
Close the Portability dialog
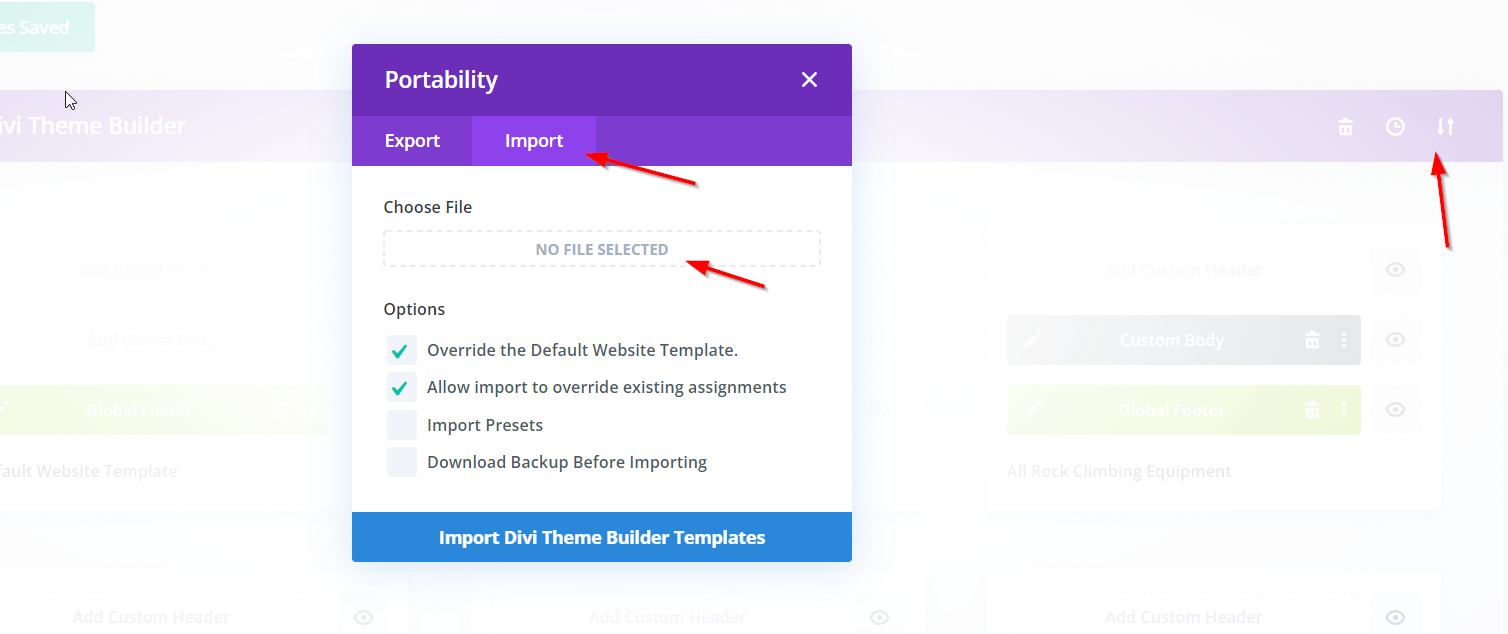809,80
